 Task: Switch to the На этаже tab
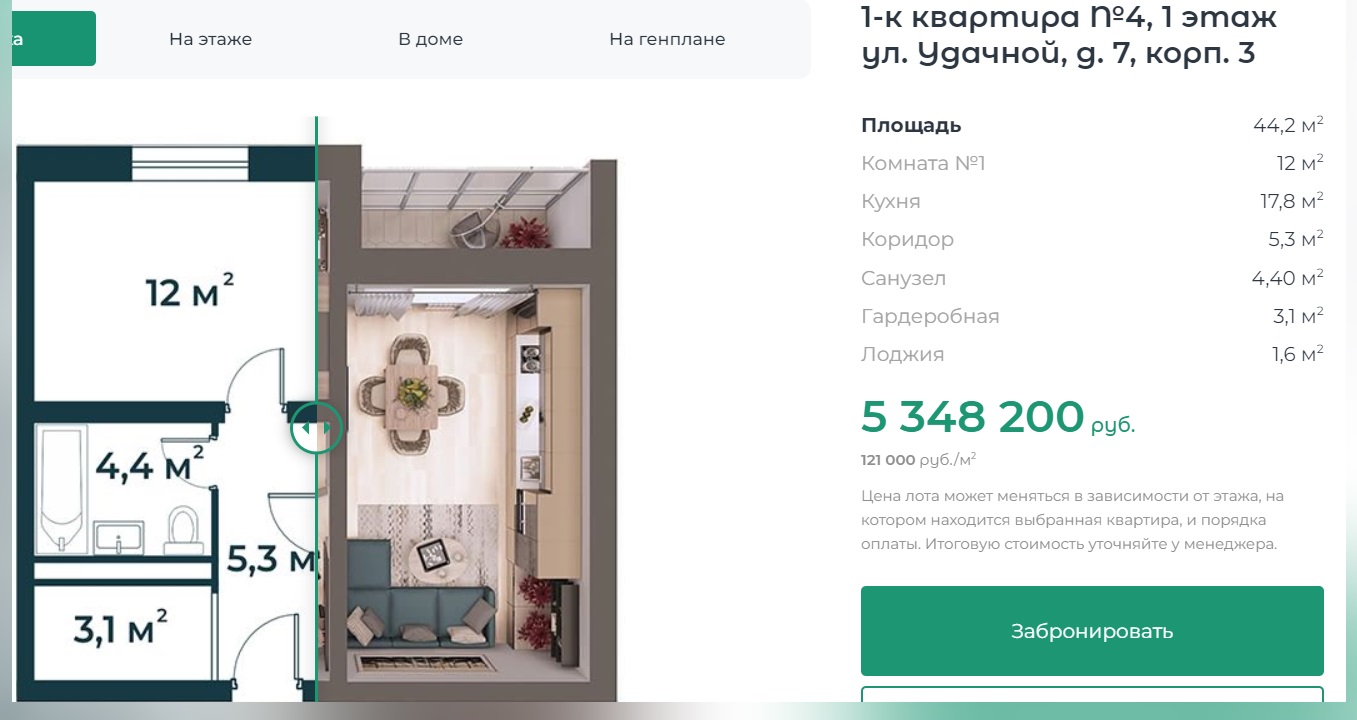pyautogui.click(x=210, y=39)
